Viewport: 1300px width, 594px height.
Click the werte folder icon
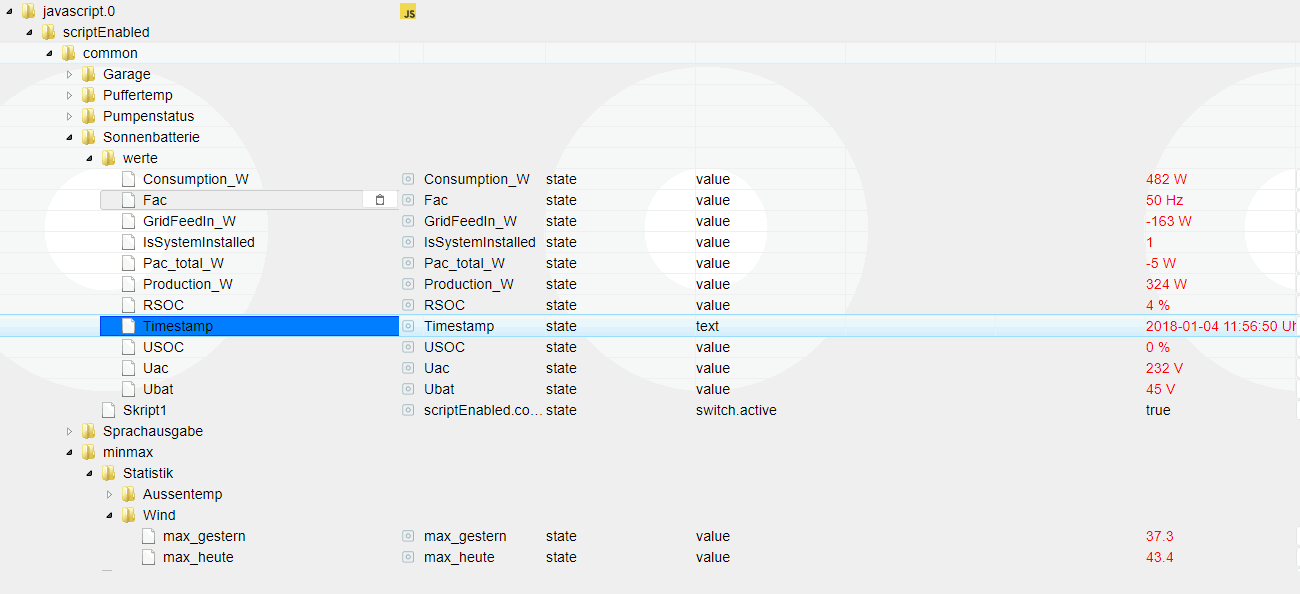click(x=109, y=158)
